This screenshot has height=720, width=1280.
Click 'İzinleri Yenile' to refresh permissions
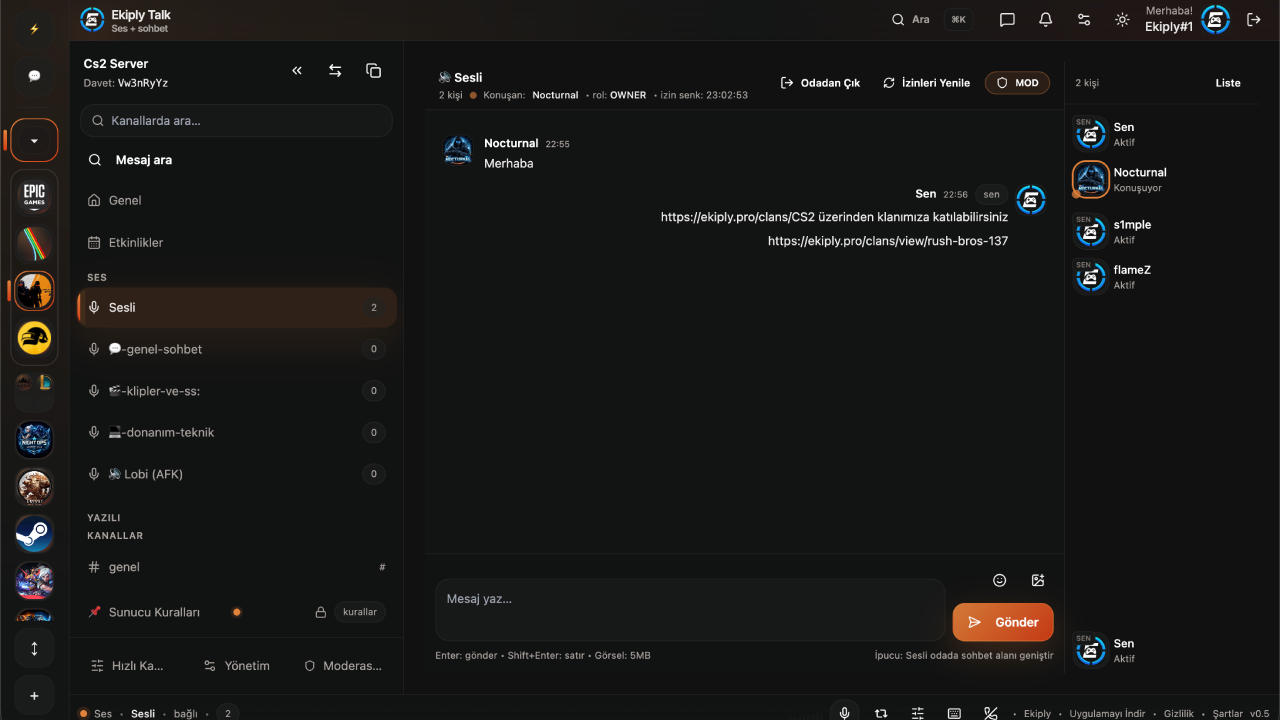(x=926, y=83)
